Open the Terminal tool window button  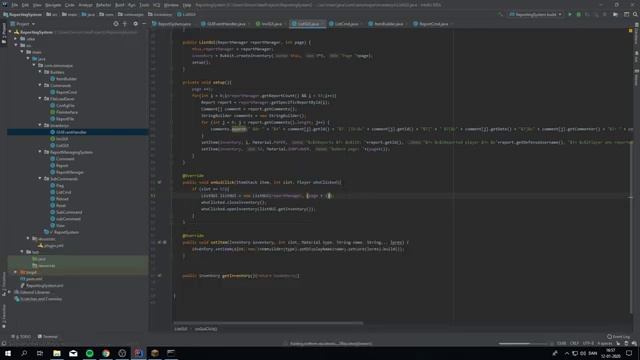coord(48,337)
